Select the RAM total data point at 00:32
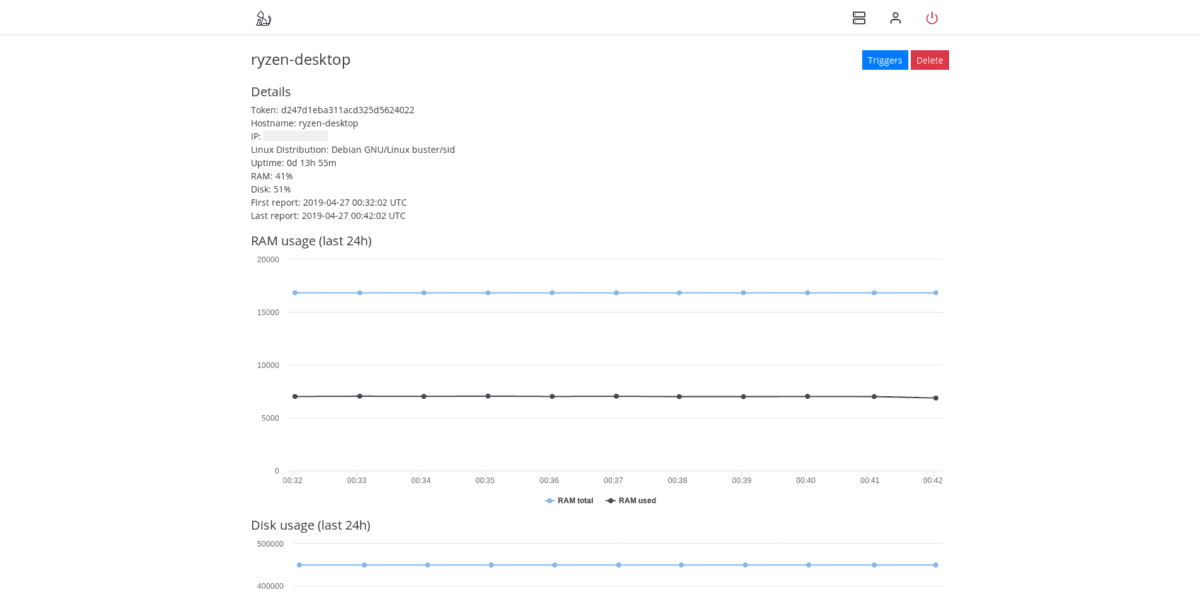 tap(295, 293)
